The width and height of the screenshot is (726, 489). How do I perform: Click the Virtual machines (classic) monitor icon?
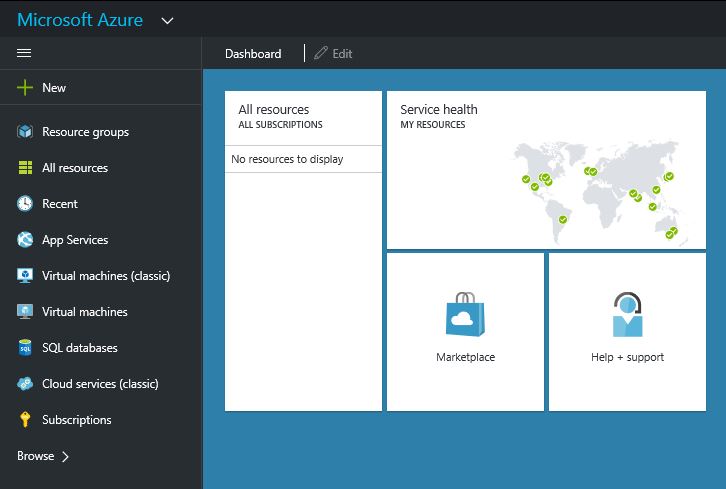pos(25,276)
